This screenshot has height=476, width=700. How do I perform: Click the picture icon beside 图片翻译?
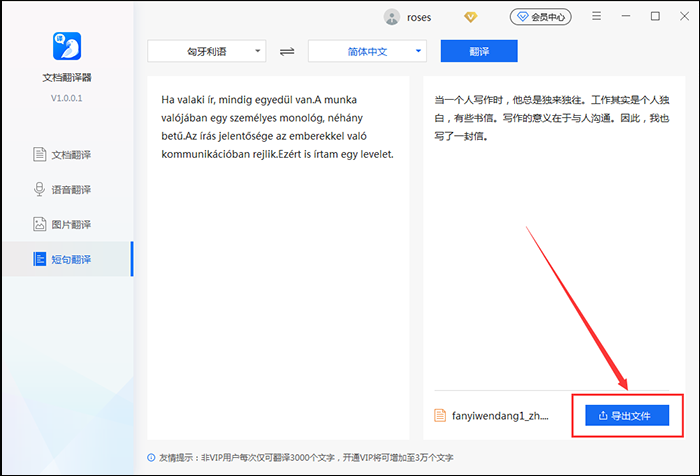pyautogui.click(x=39, y=224)
